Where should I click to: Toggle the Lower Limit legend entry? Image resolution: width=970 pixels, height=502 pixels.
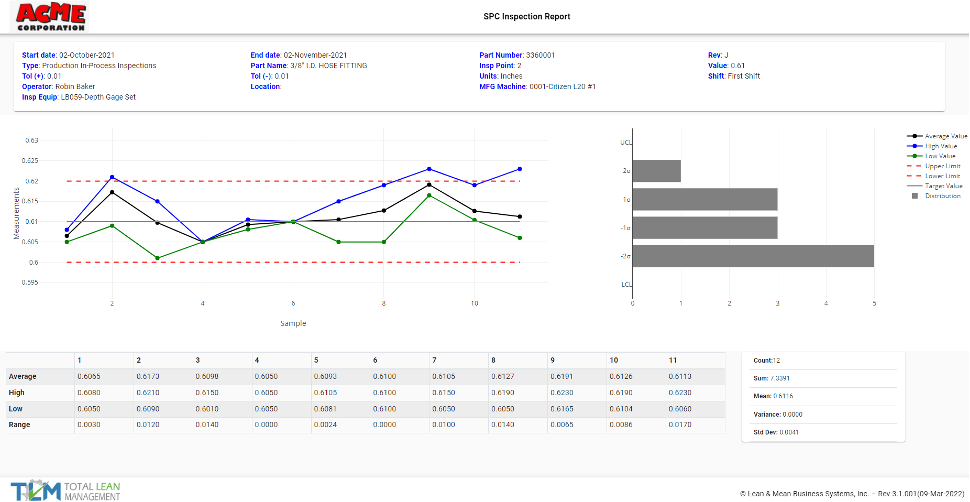942,176
